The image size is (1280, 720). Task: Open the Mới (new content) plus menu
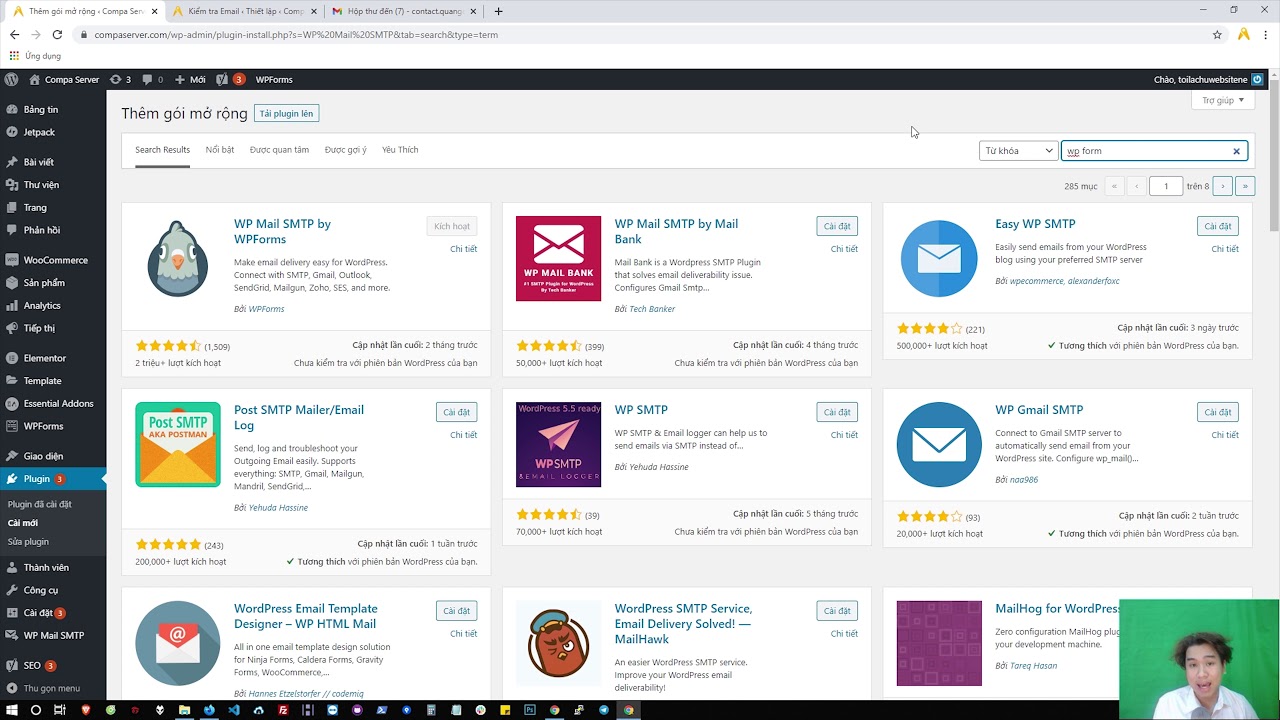(190, 79)
